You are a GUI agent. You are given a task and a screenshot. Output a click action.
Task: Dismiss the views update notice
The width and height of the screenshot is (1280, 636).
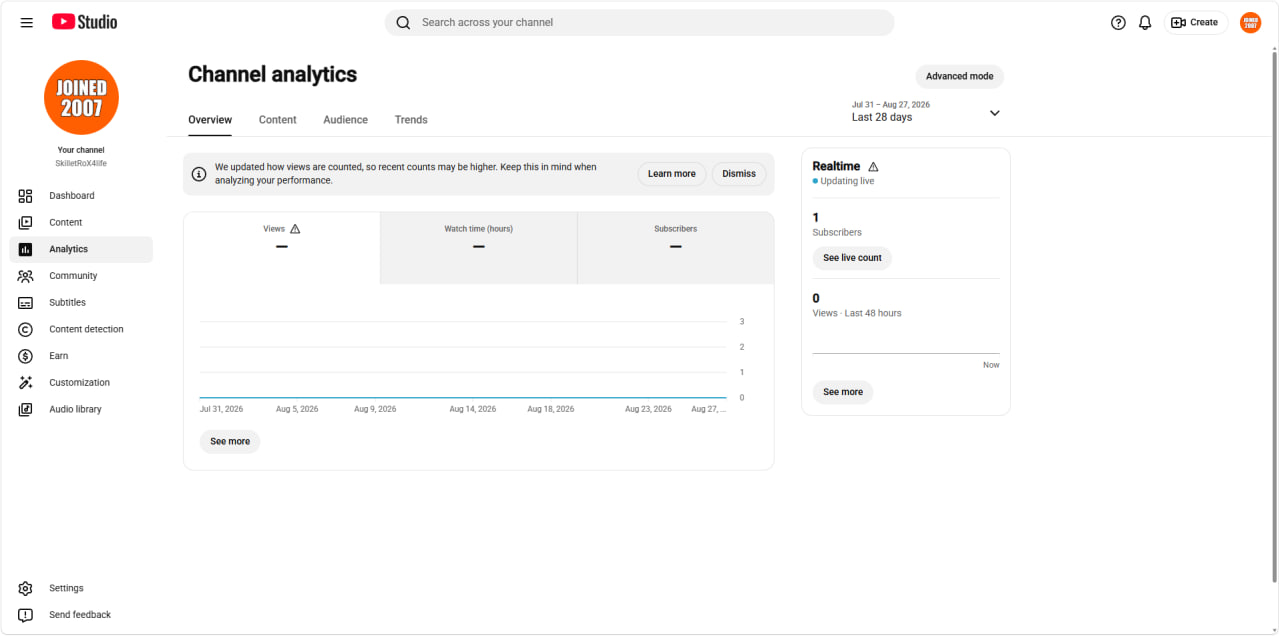coord(739,174)
